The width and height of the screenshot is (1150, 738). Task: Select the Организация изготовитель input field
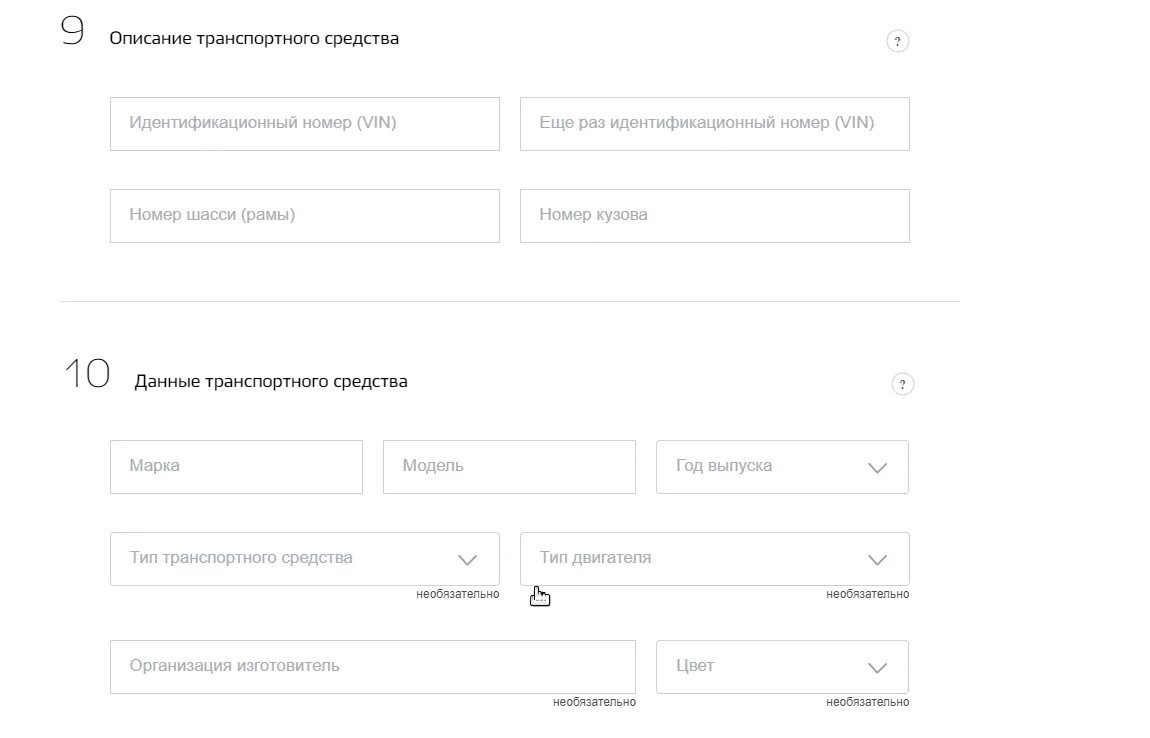pyautogui.click(x=372, y=666)
